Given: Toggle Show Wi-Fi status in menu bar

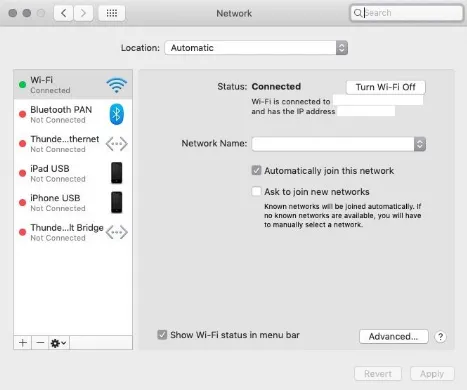Looking at the screenshot, I should (x=162, y=335).
